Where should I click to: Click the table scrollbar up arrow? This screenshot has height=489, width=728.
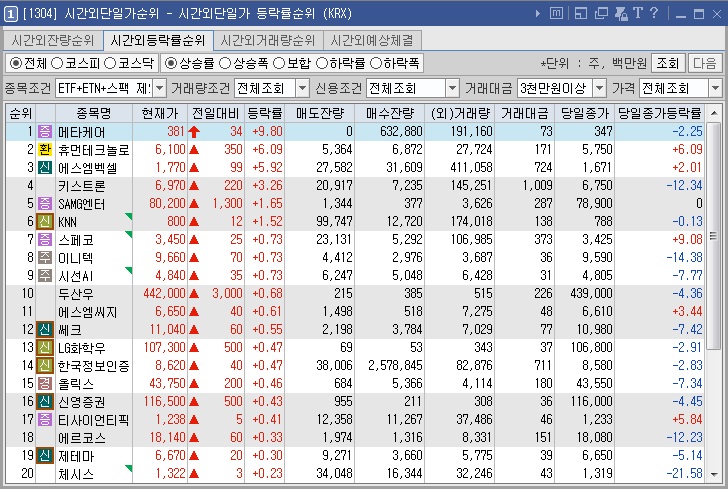715,113
